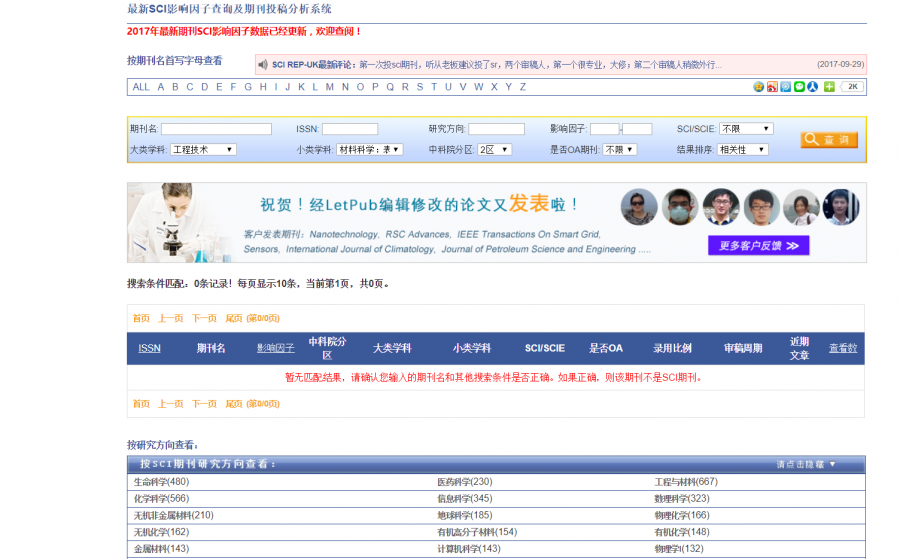Viewport: 900px width, 559px height.
Task: Open the SCI REP-UK latest comment link
Action: 496,65
